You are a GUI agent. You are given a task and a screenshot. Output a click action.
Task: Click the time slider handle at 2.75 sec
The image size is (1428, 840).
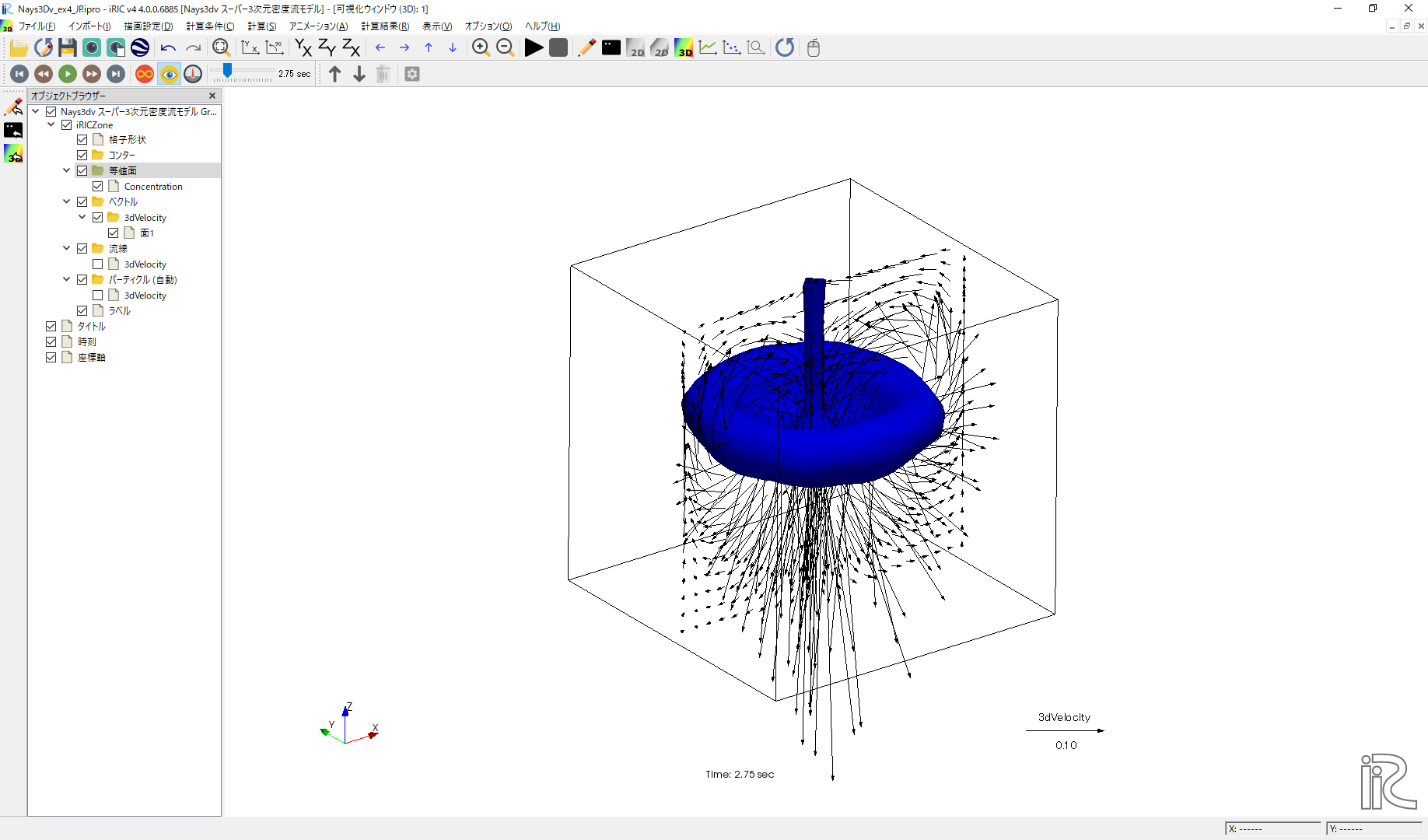(227, 71)
